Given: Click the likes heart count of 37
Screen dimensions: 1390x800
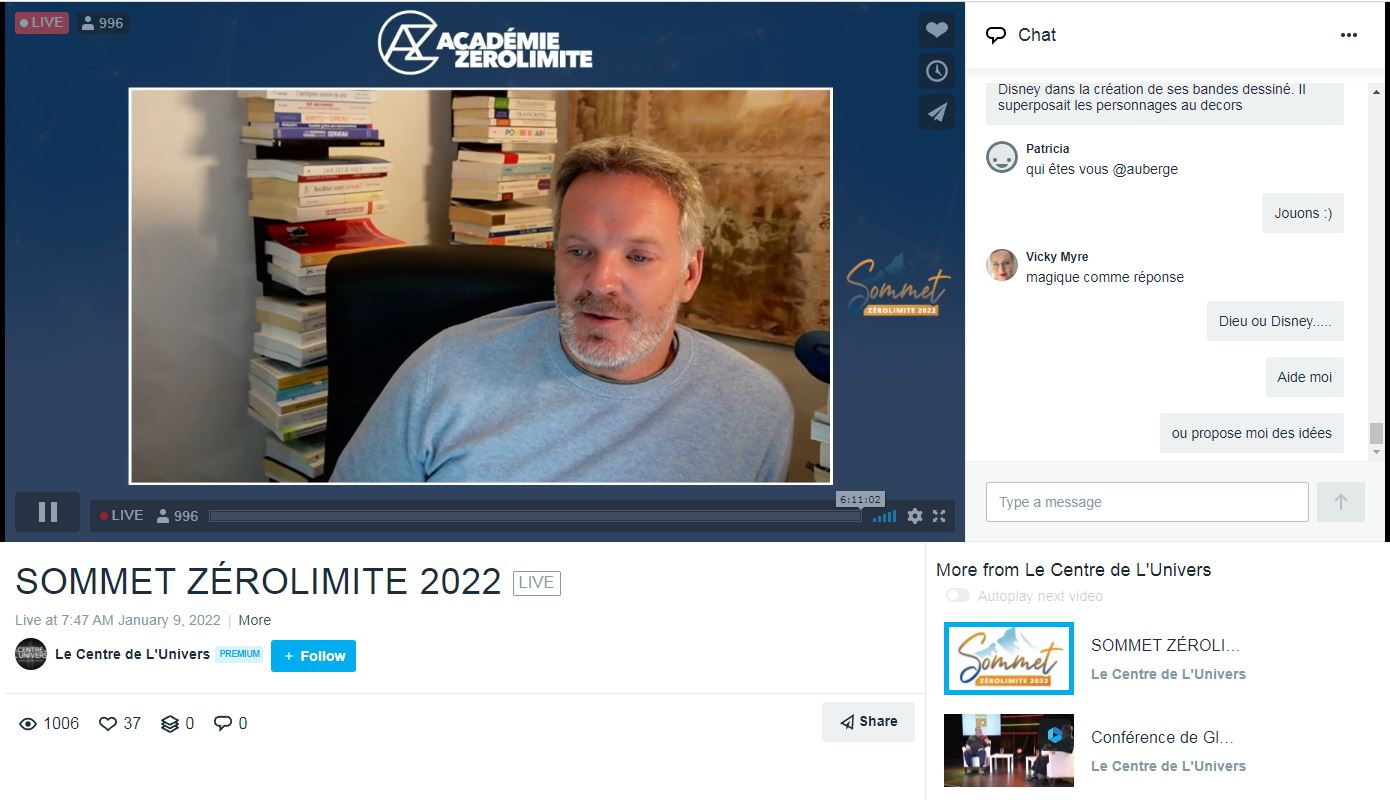Looking at the screenshot, I should click(119, 723).
